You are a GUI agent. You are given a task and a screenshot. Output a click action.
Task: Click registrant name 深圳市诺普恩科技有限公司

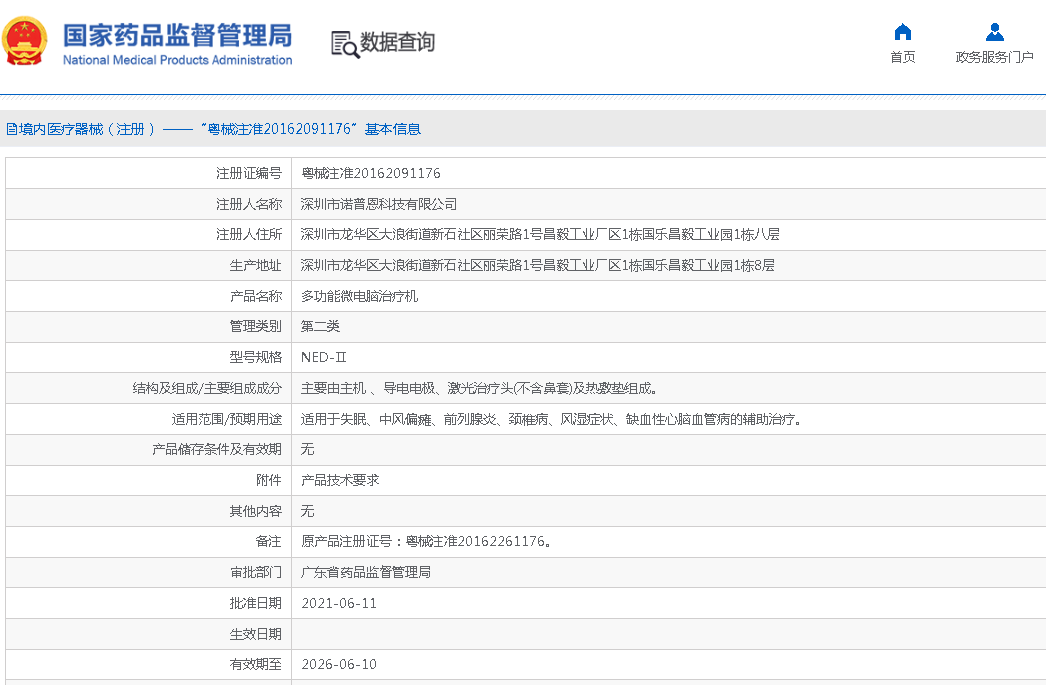point(379,204)
